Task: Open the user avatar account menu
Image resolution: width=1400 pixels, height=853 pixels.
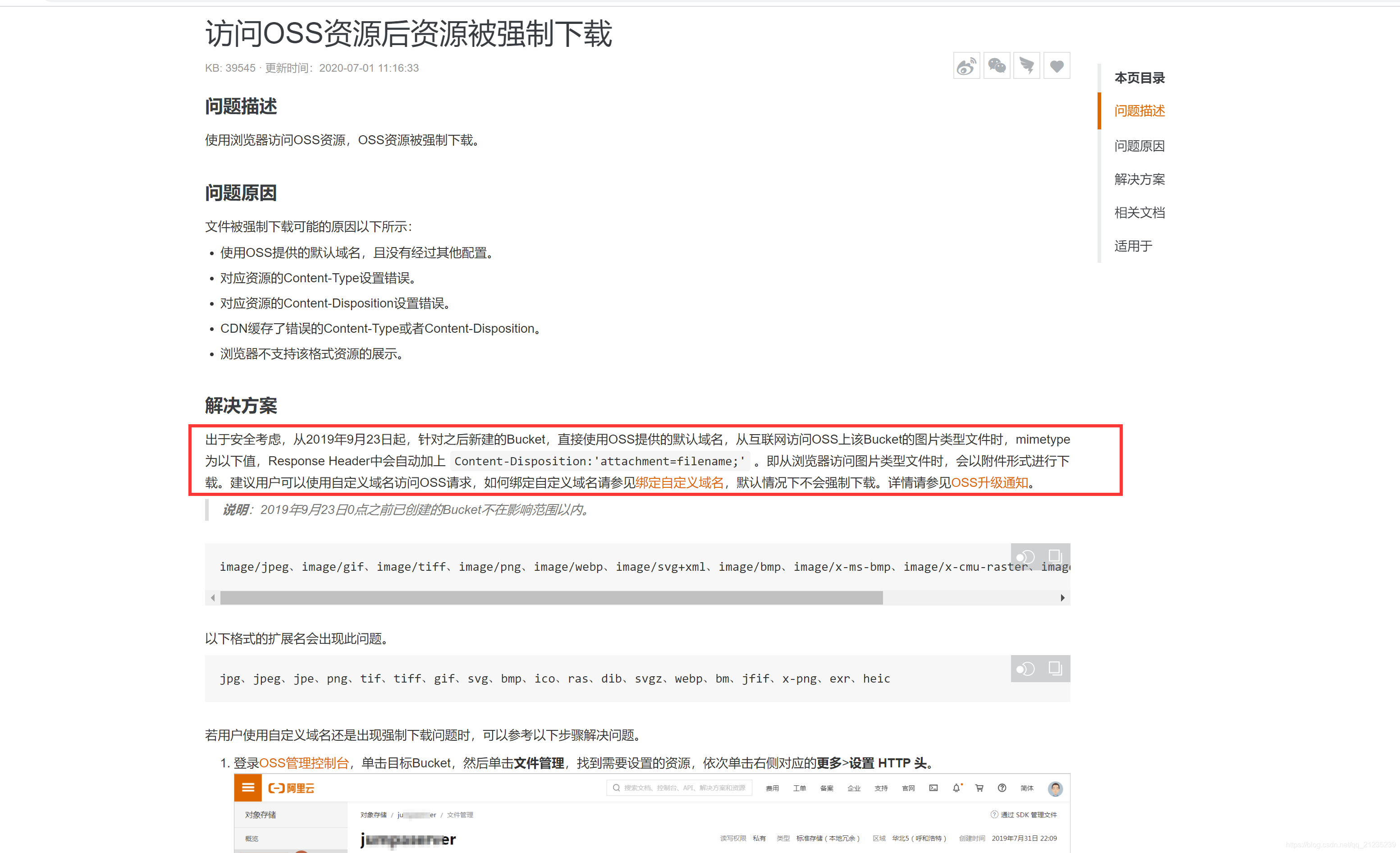Action: tap(1055, 788)
